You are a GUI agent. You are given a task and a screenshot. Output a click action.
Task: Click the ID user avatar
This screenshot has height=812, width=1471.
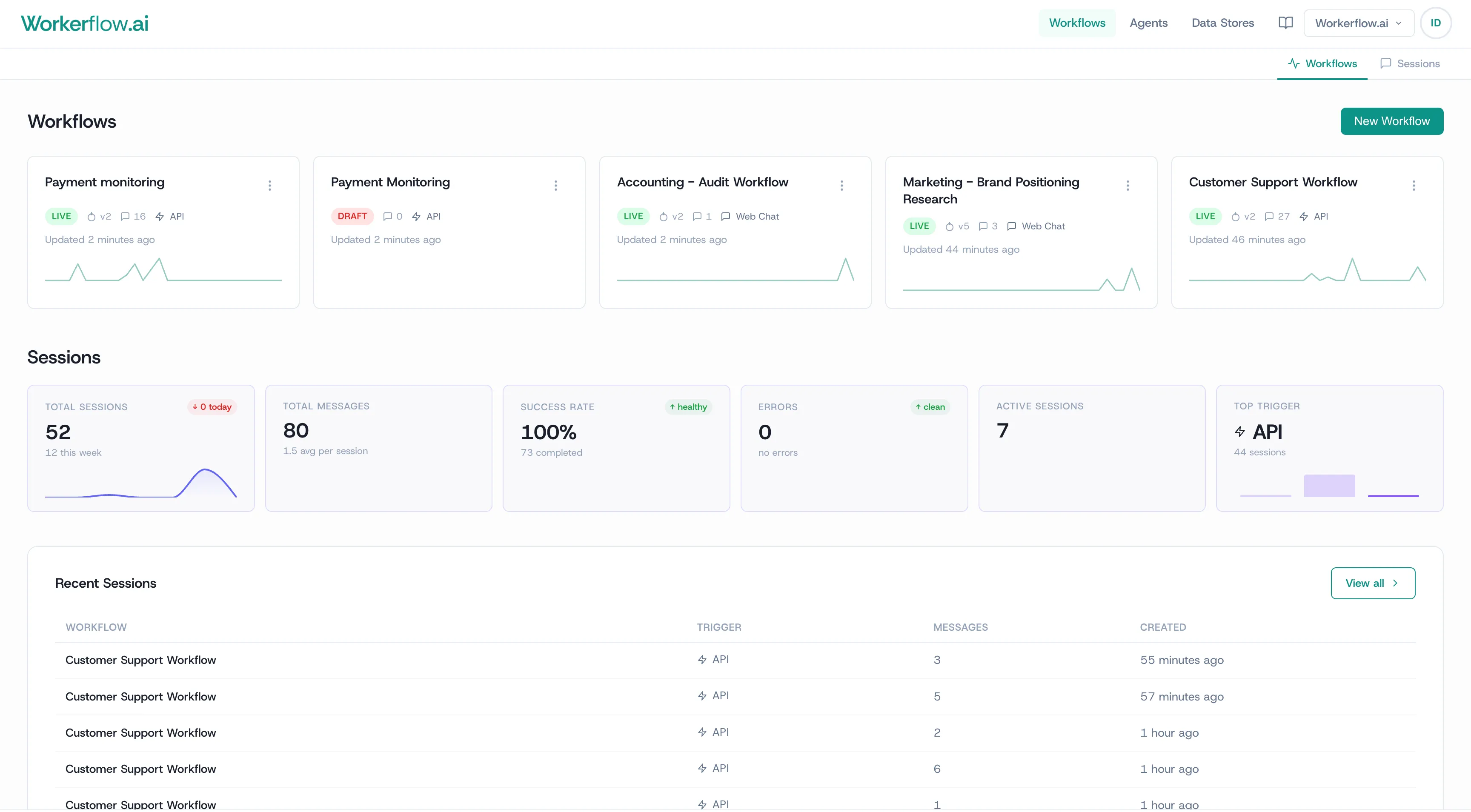click(1435, 23)
